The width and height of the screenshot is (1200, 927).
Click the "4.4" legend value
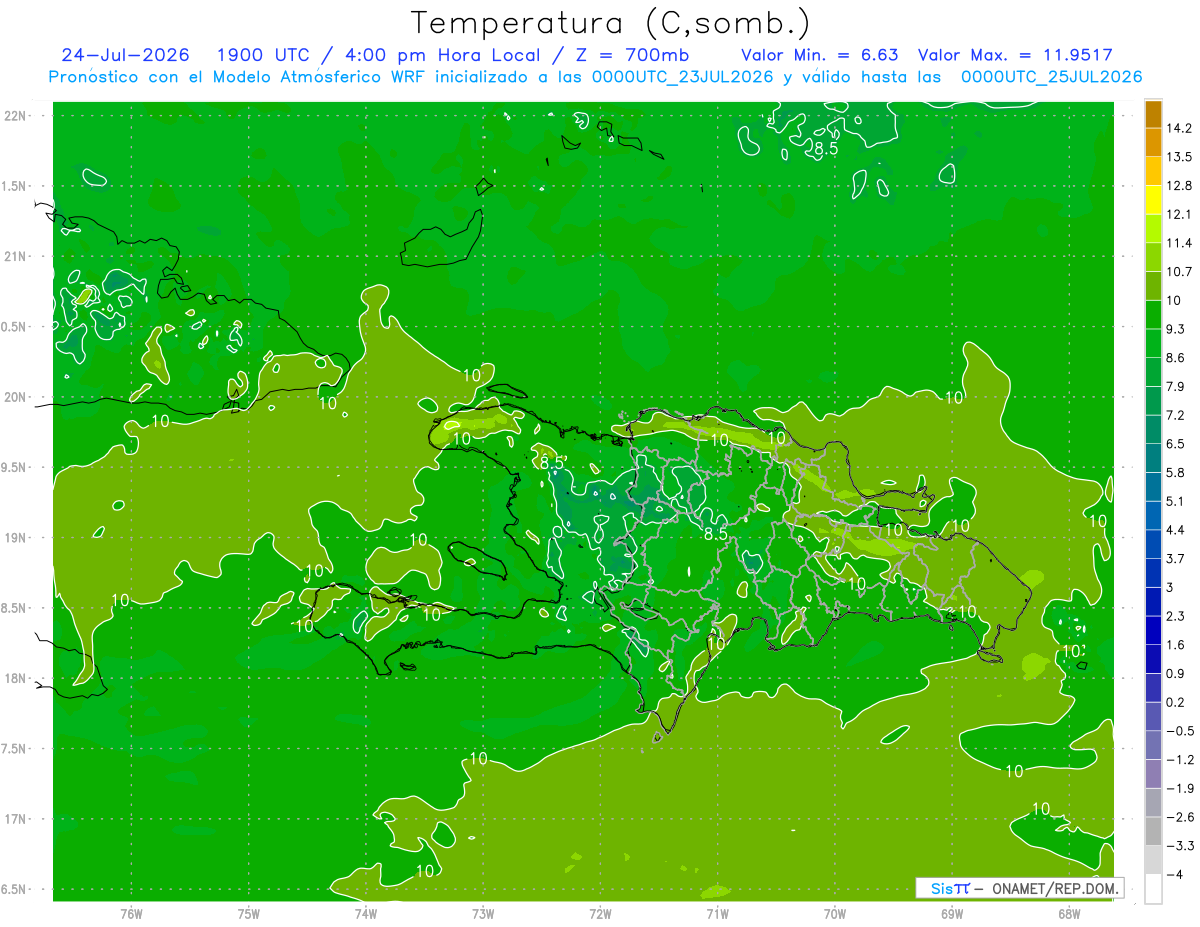1177,530
